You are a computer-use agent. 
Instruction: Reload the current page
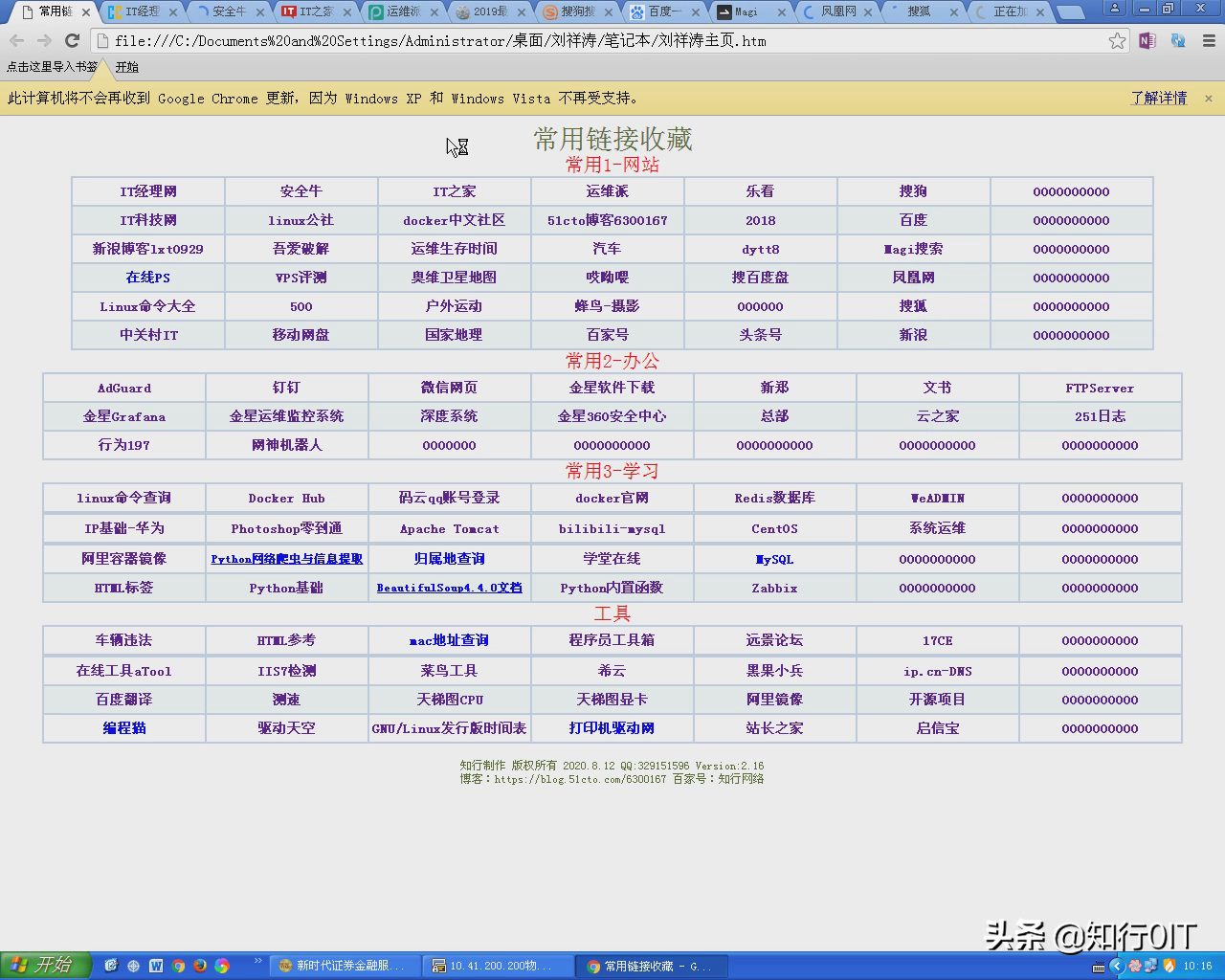click(x=72, y=41)
